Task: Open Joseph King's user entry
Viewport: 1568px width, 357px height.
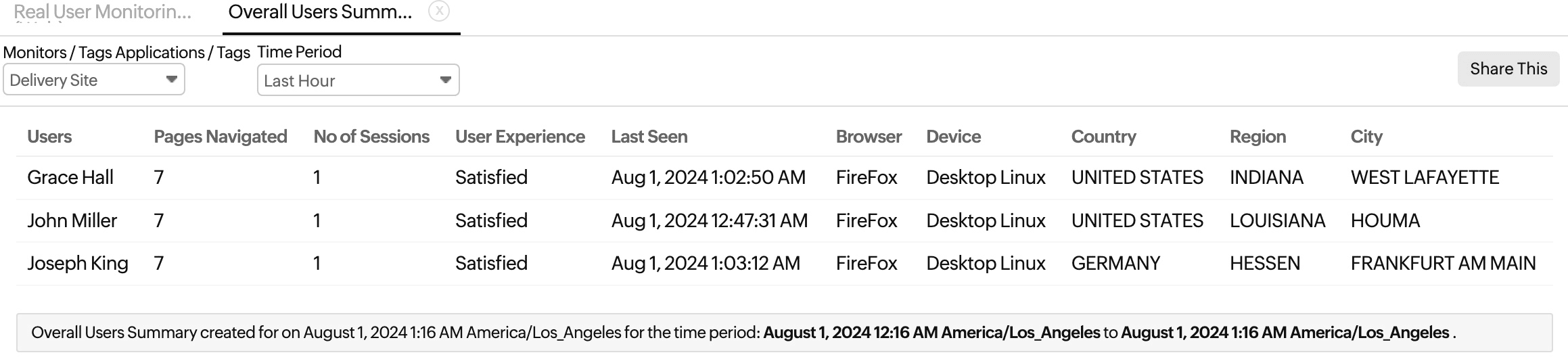Action: (x=78, y=263)
